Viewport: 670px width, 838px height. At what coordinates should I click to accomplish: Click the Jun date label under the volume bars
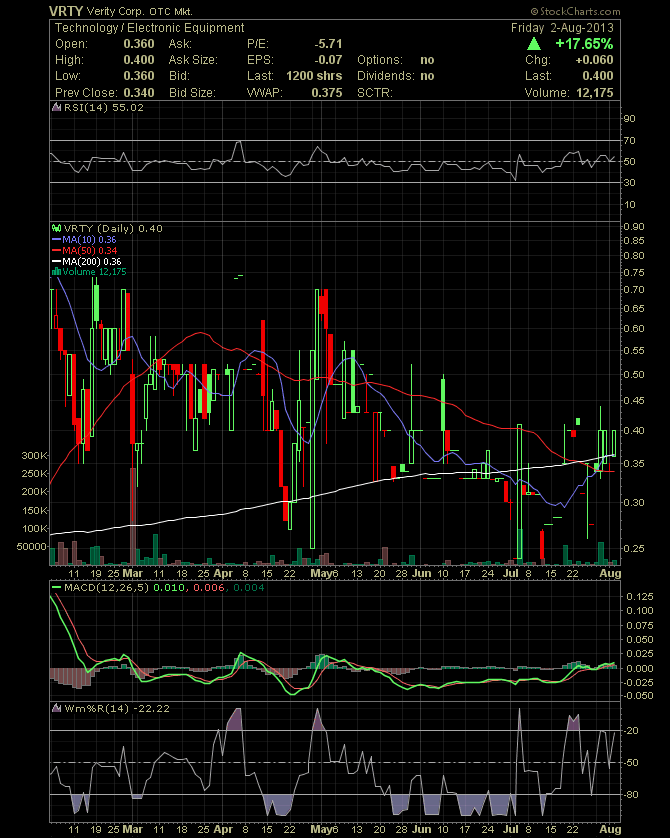click(x=422, y=573)
